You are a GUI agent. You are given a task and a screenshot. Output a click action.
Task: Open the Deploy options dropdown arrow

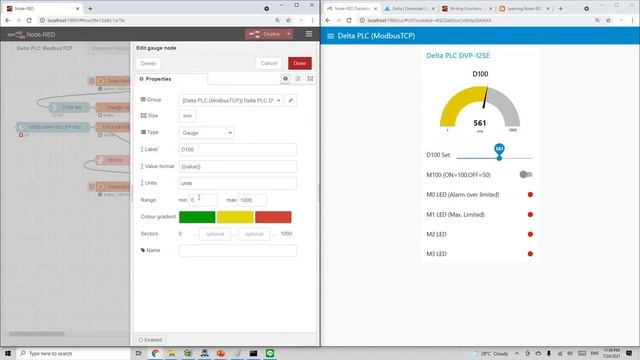coord(289,34)
